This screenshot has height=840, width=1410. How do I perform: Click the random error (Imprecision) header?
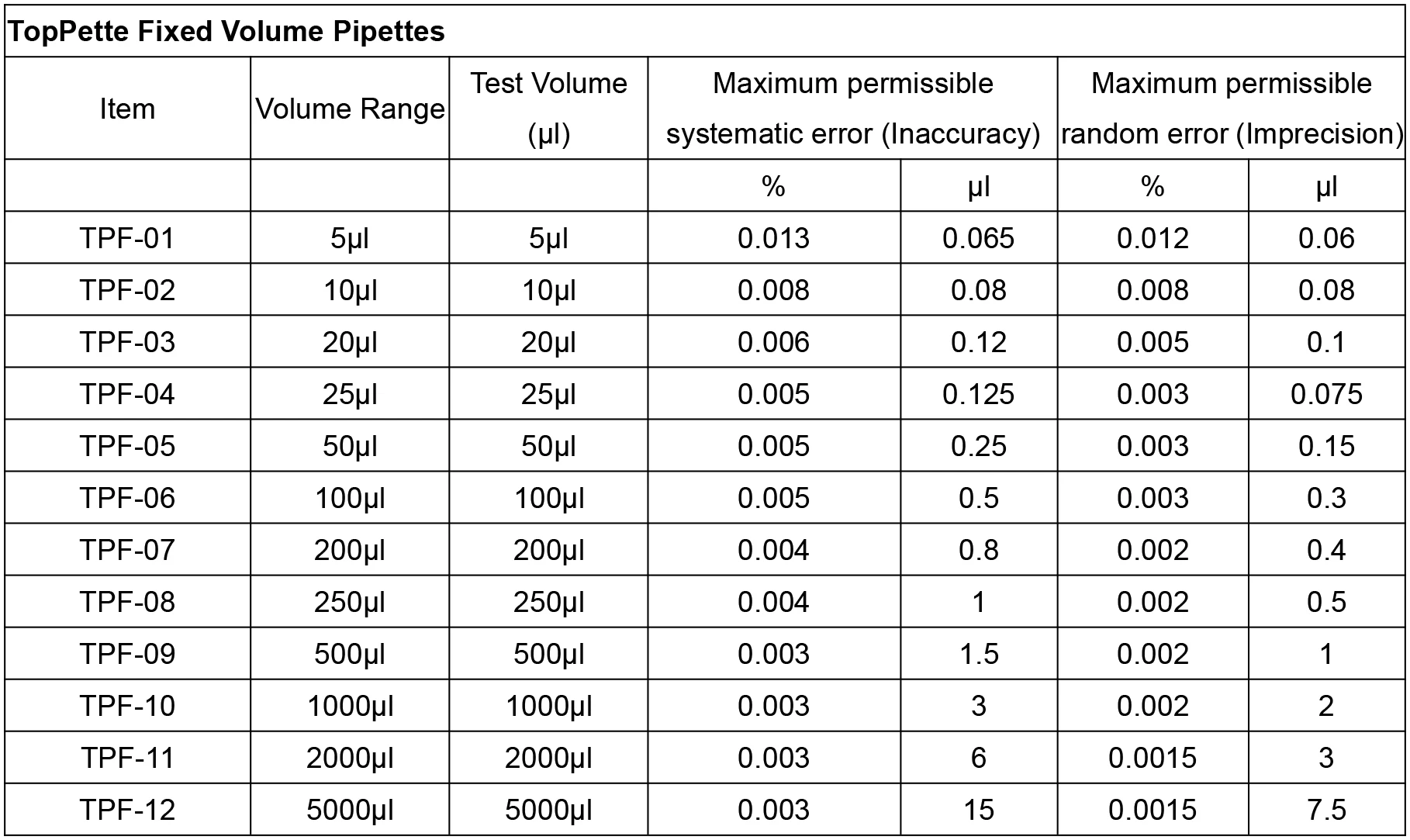click(x=1231, y=108)
